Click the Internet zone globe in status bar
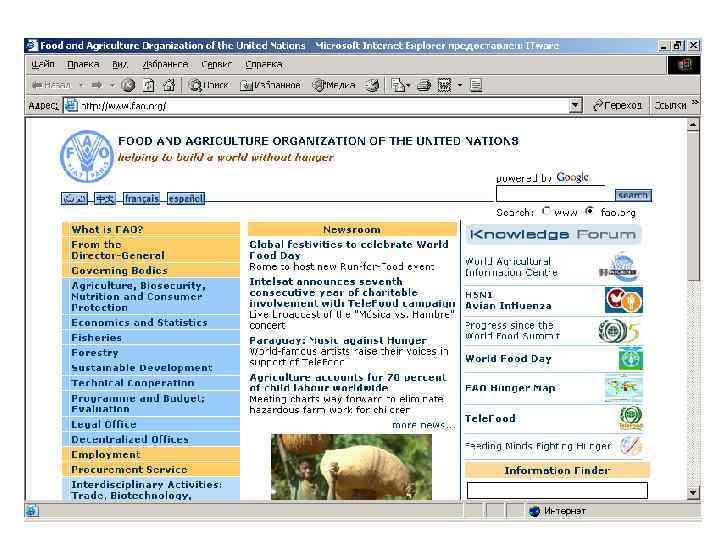This screenshot has height=540, width=720. pyautogui.click(x=534, y=511)
